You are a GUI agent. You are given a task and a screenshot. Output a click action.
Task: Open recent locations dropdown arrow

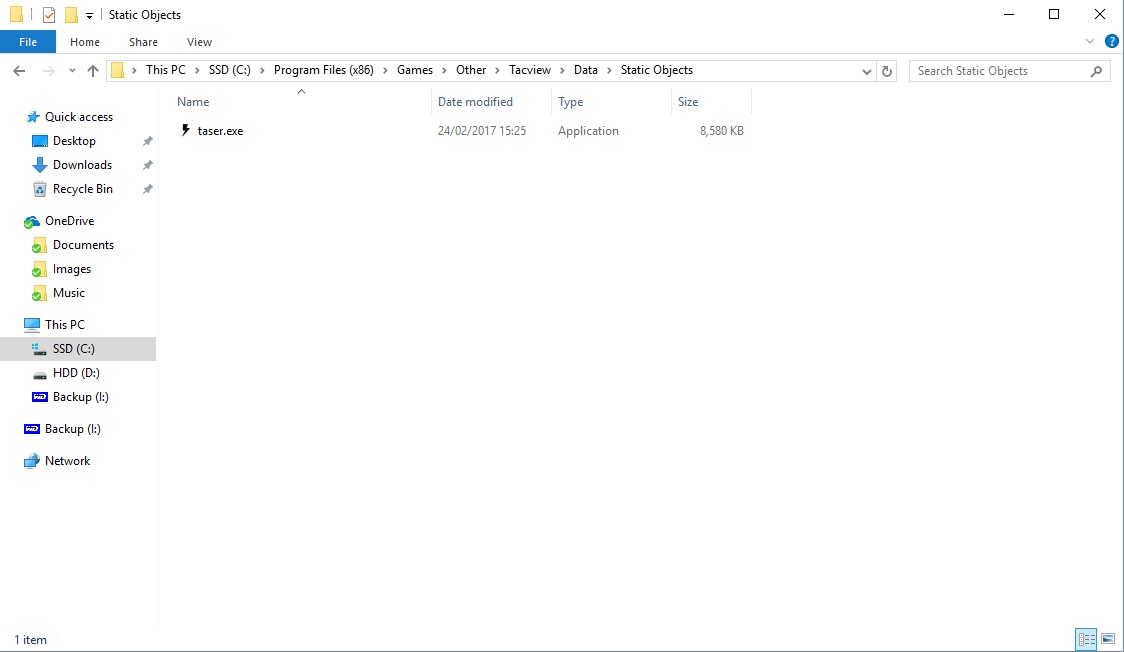click(72, 70)
